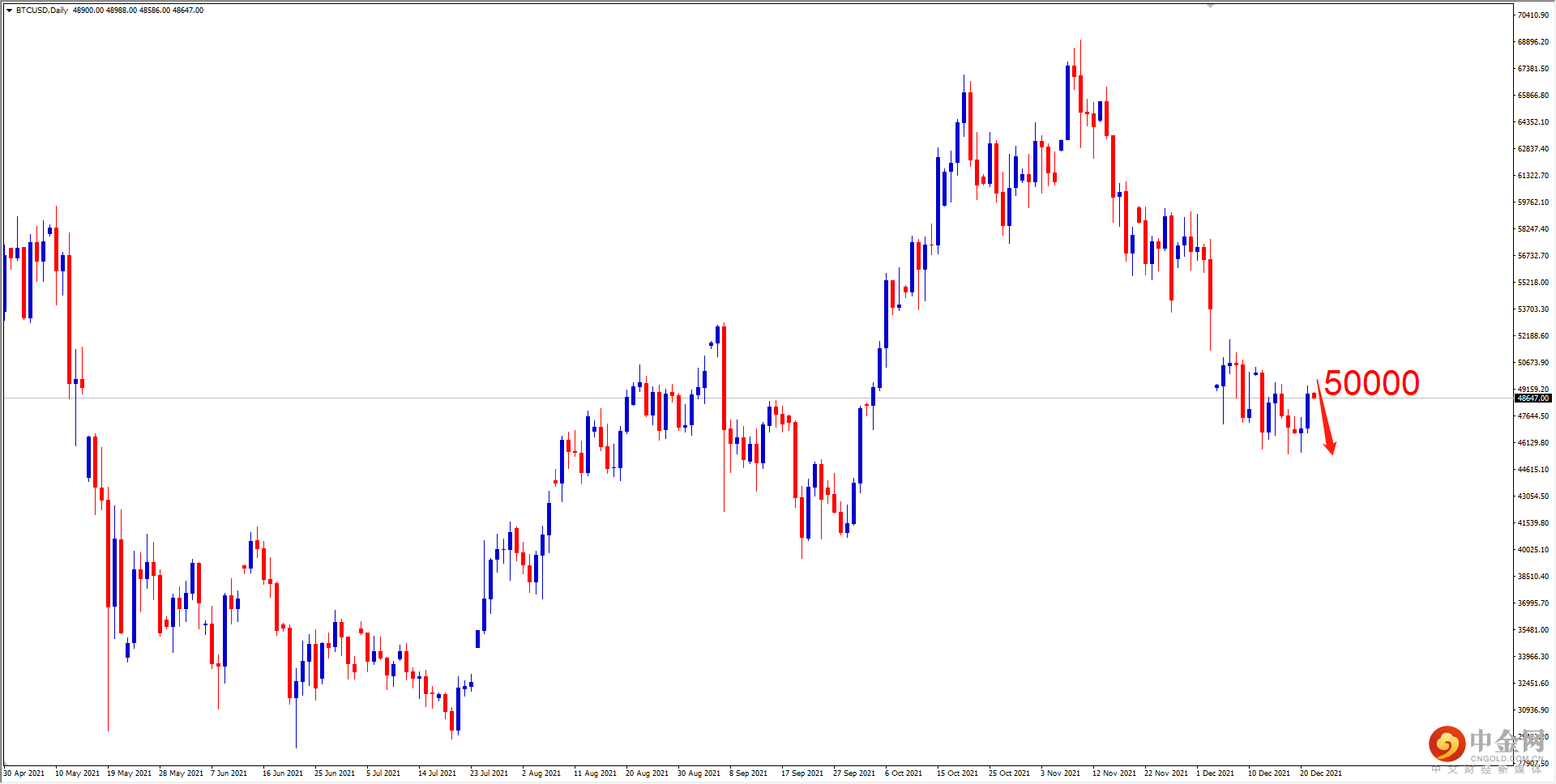This screenshot has width=1556, height=784.
Task: Click the 6 Oct 2021 date label
Action: (x=904, y=773)
